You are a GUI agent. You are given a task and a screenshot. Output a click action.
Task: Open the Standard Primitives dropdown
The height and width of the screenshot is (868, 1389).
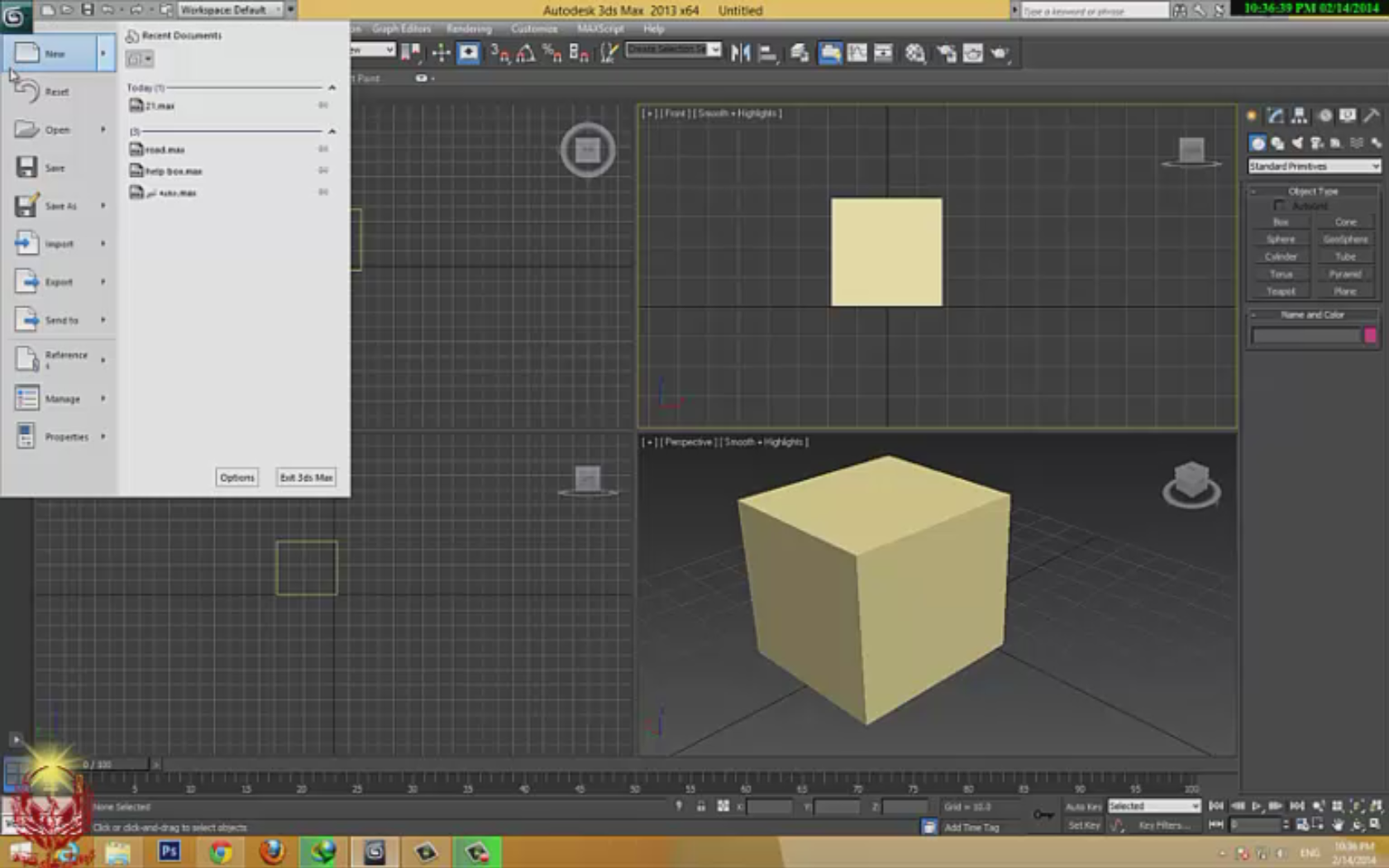[x=1313, y=166]
